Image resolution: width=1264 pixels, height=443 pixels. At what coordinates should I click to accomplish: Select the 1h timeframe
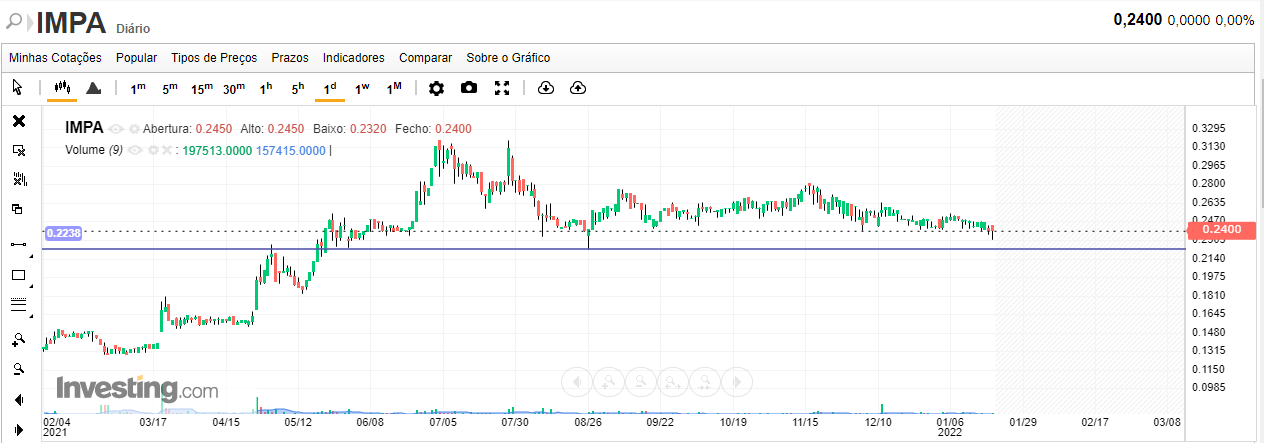pyautogui.click(x=266, y=88)
